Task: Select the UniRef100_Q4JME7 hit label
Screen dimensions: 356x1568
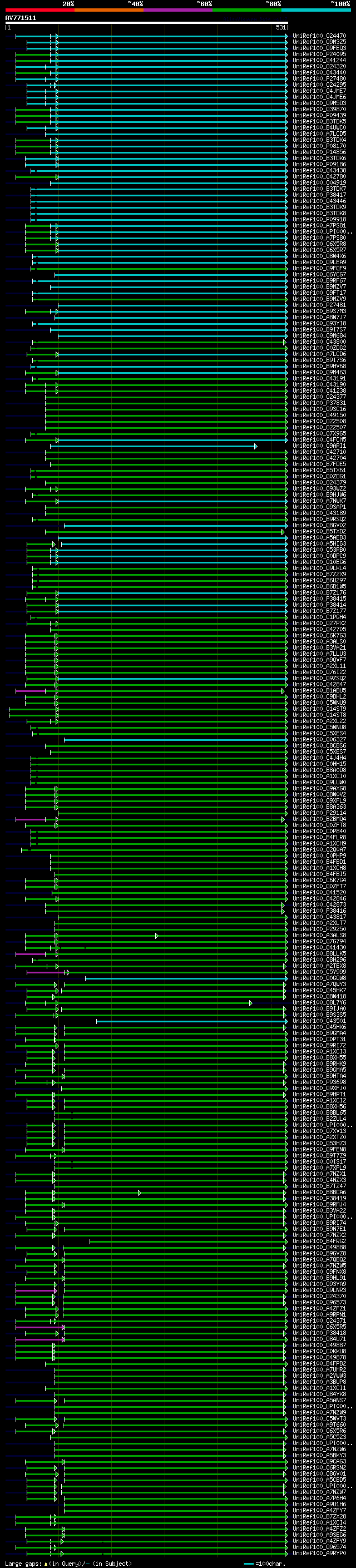Action: click(319, 91)
